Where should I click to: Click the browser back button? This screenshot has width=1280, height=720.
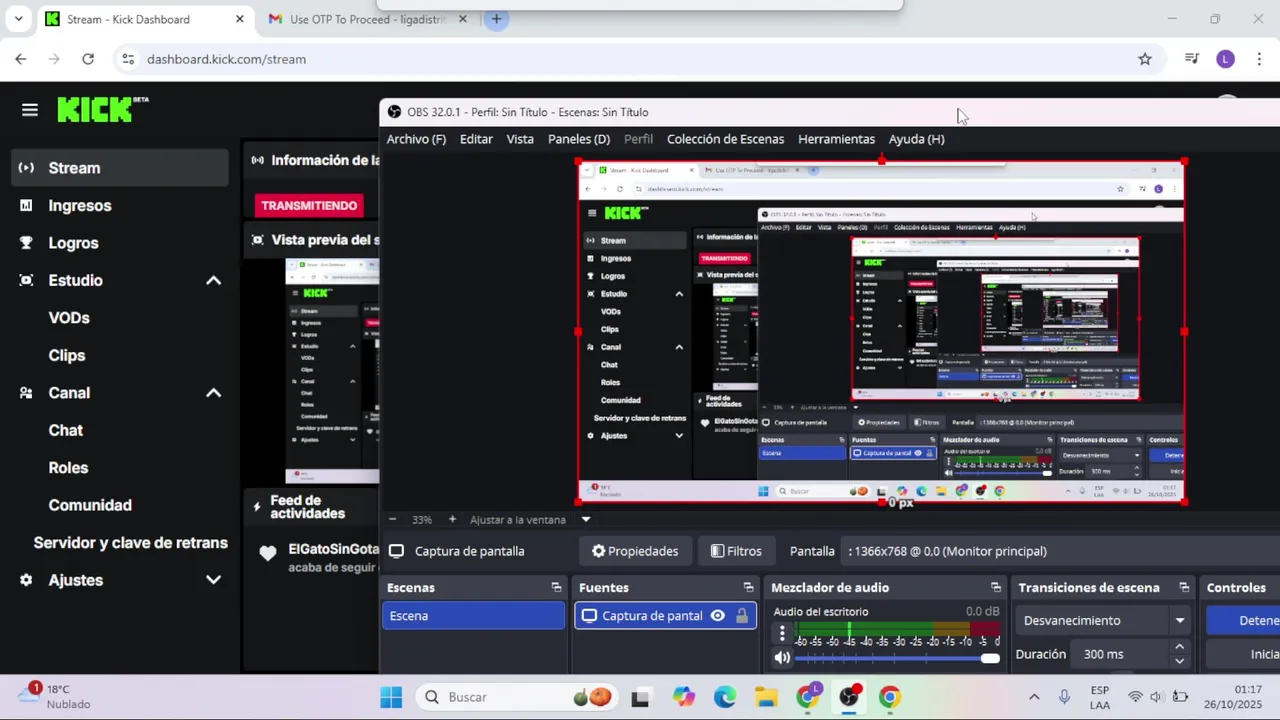tap(20, 59)
